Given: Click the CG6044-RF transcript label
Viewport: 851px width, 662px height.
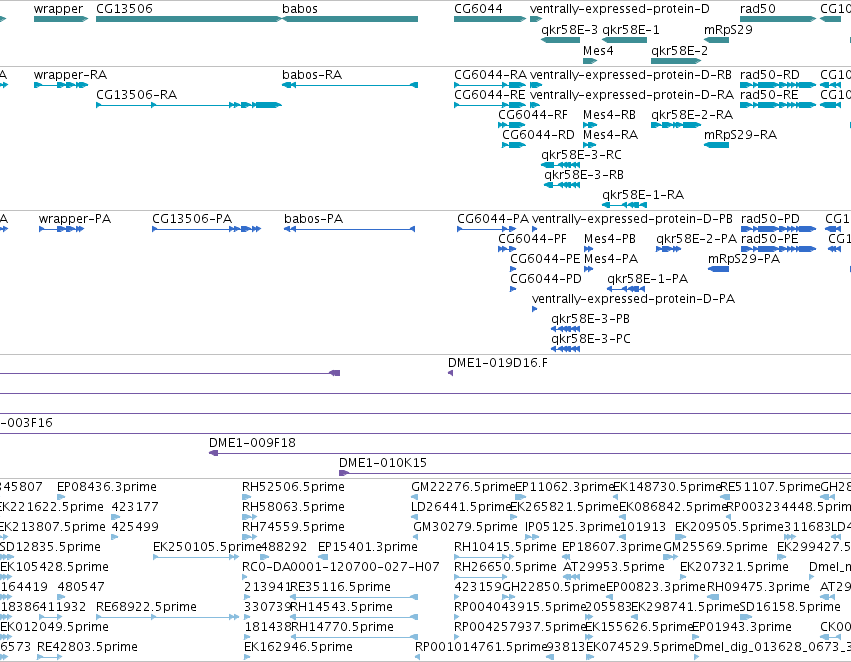Looking at the screenshot, I should coord(533,115).
